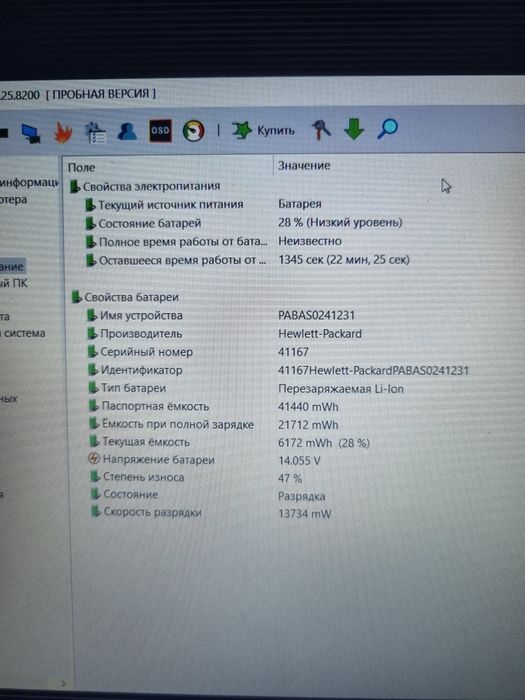Launch the system stability test flame icon
Image resolution: width=525 pixels, height=700 pixels.
[63, 132]
